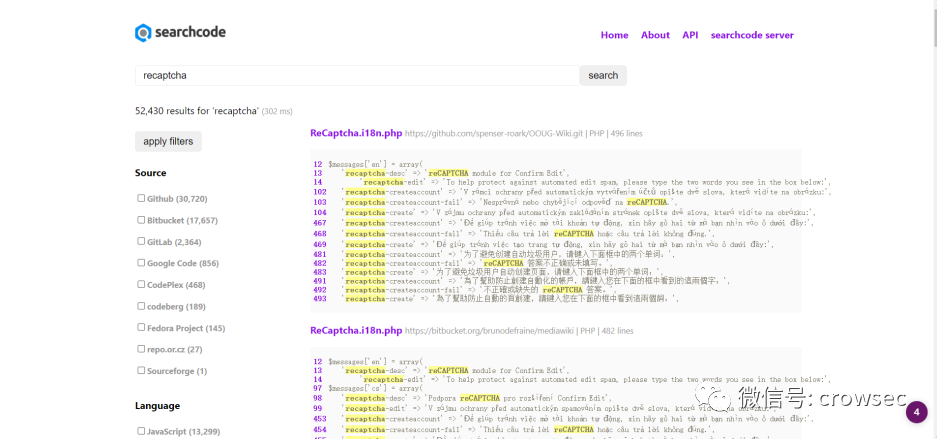
Task: Click the bitbucket.org/brunodefraine/mediawiki repository URL
Action: [x=489, y=331]
